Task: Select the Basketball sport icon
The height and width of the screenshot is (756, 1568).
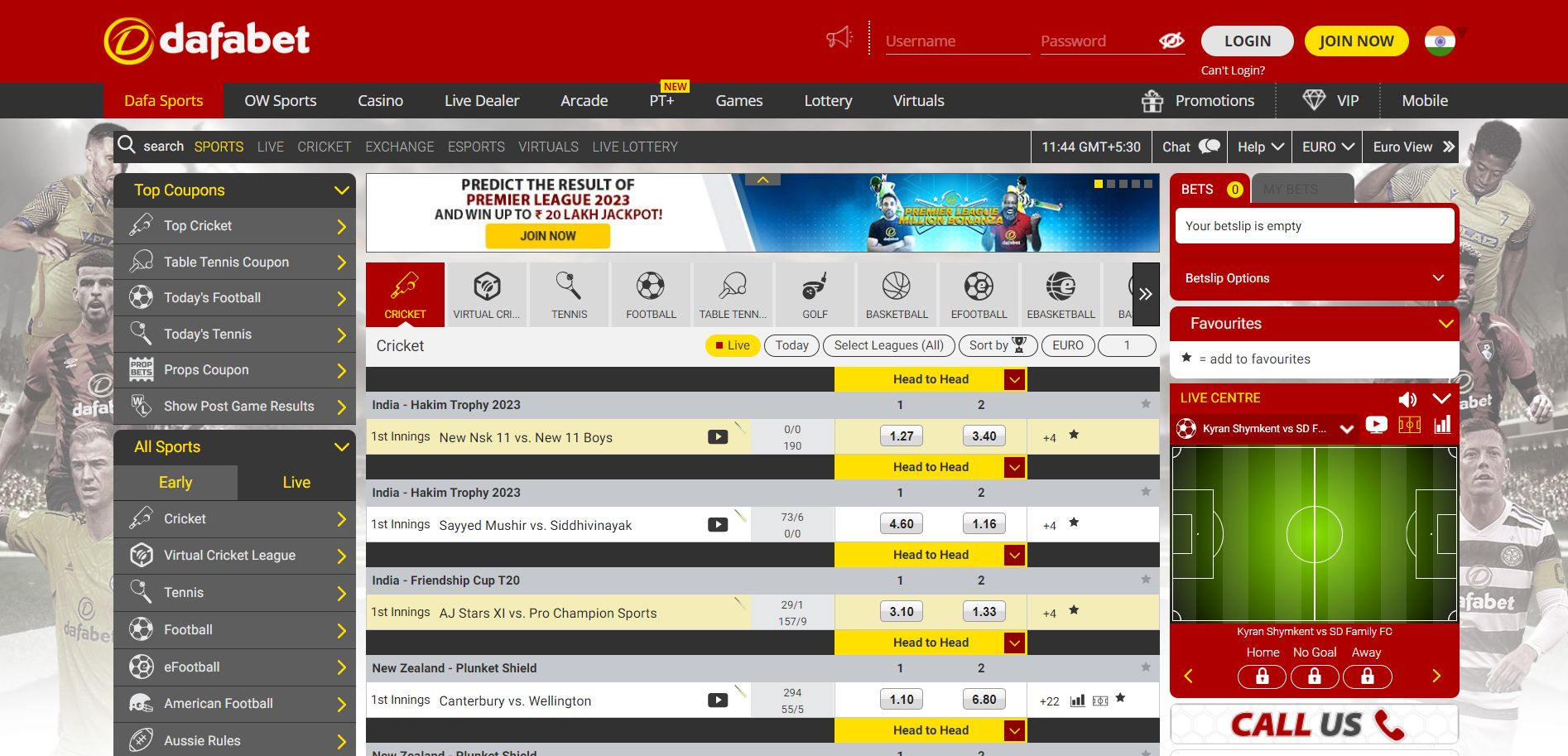Action: click(x=897, y=295)
